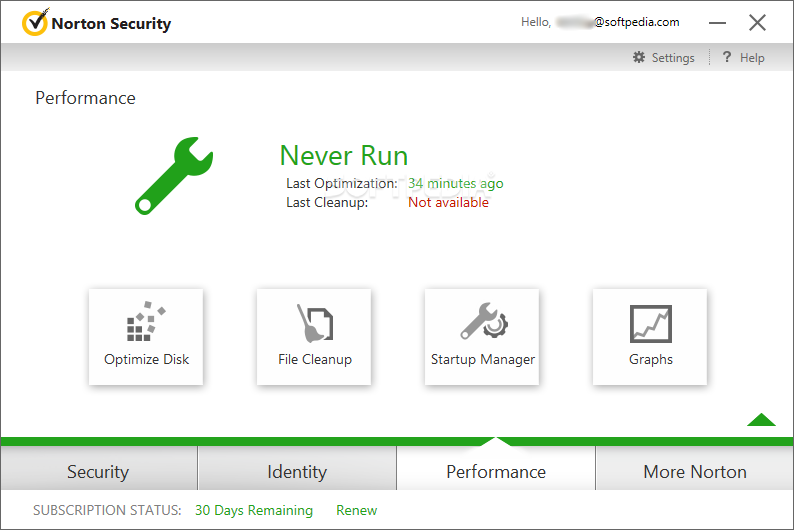
Task: Click the Never Run status heading
Action: coord(344,155)
